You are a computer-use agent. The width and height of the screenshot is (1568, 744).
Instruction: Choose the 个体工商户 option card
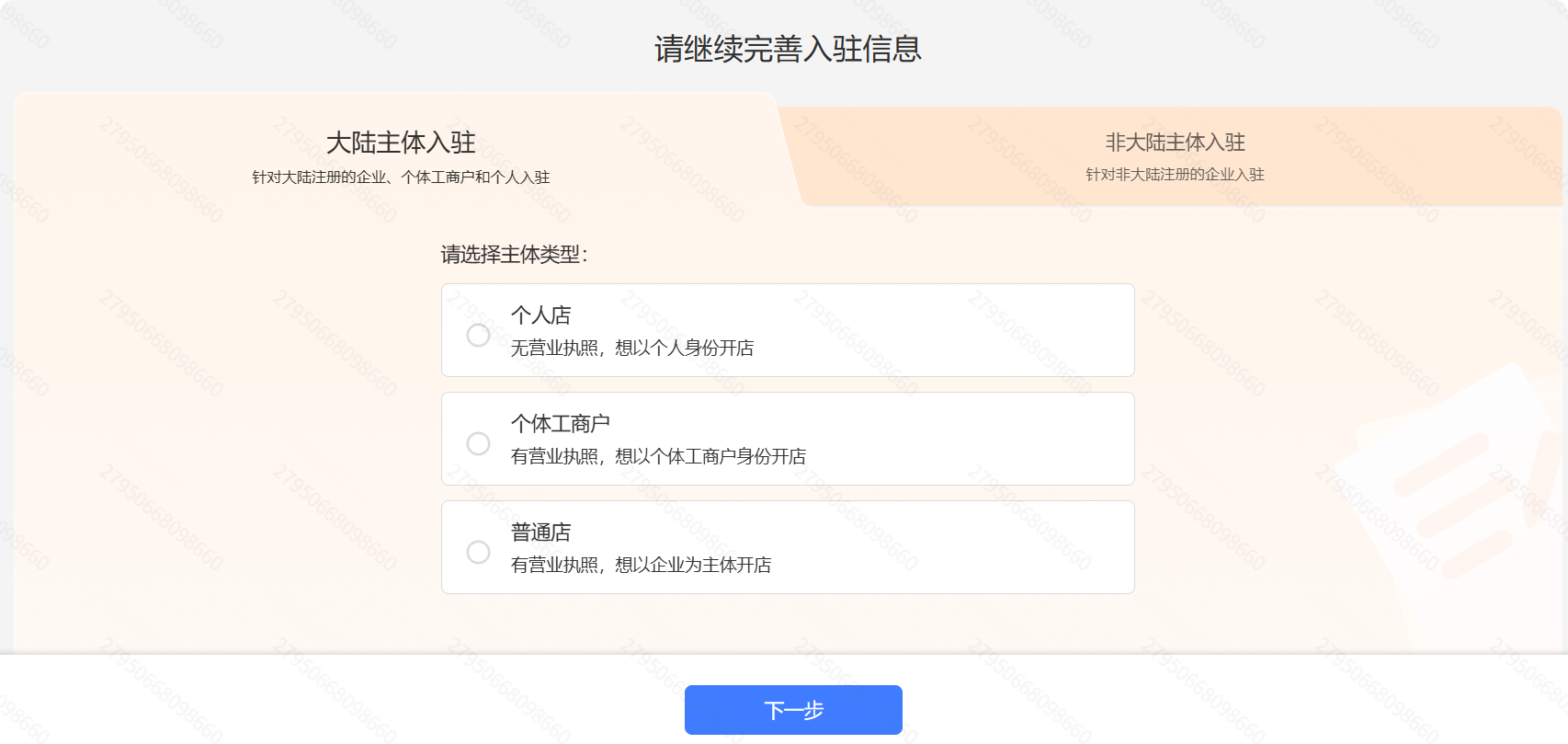(x=789, y=438)
